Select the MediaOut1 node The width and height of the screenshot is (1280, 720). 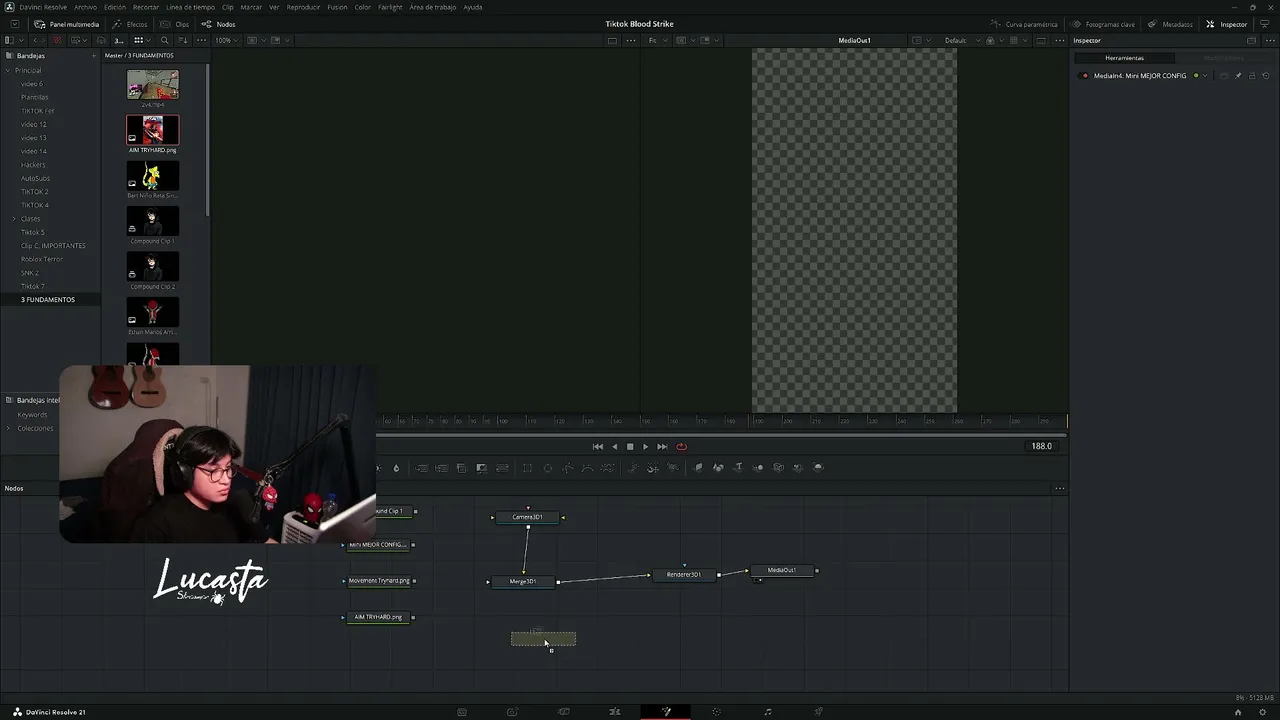(782, 570)
